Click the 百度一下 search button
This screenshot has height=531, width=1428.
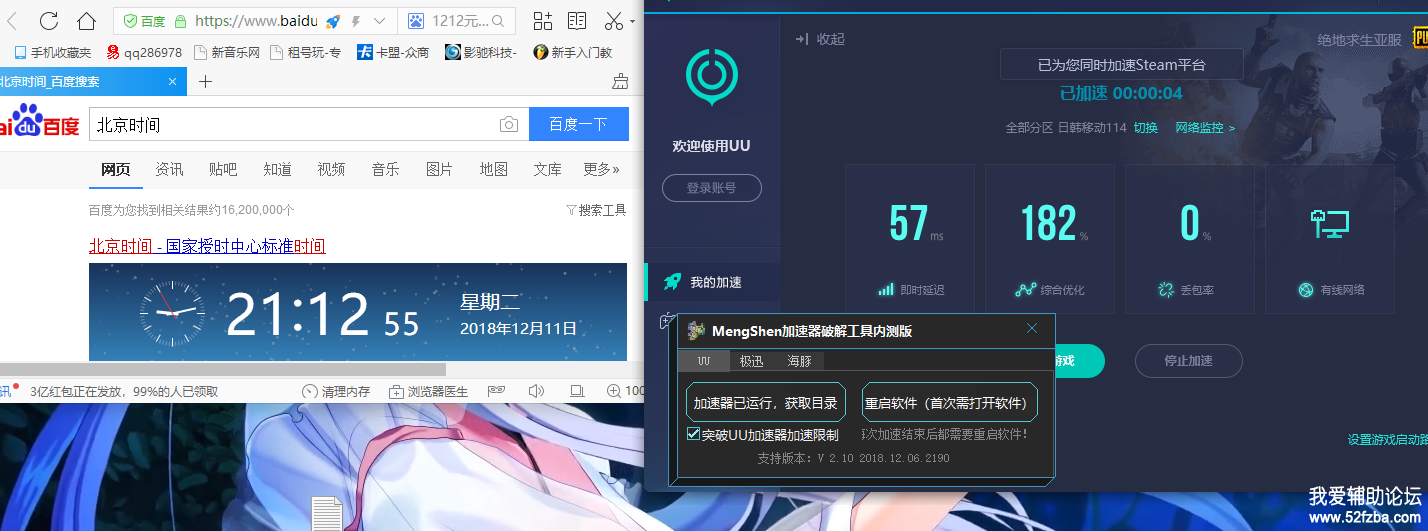tap(578, 125)
